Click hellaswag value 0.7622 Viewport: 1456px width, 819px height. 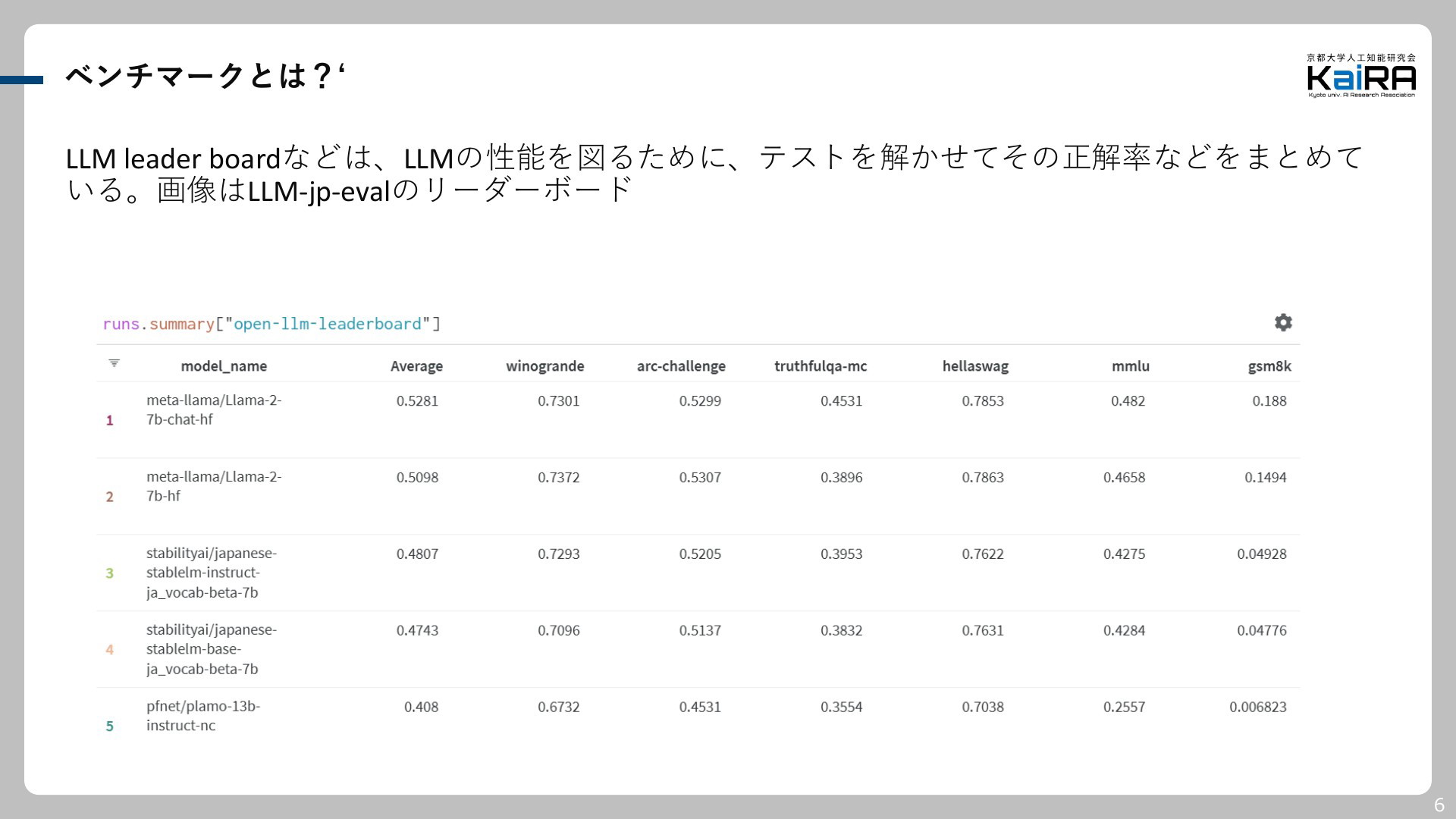click(x=983, y=554)
